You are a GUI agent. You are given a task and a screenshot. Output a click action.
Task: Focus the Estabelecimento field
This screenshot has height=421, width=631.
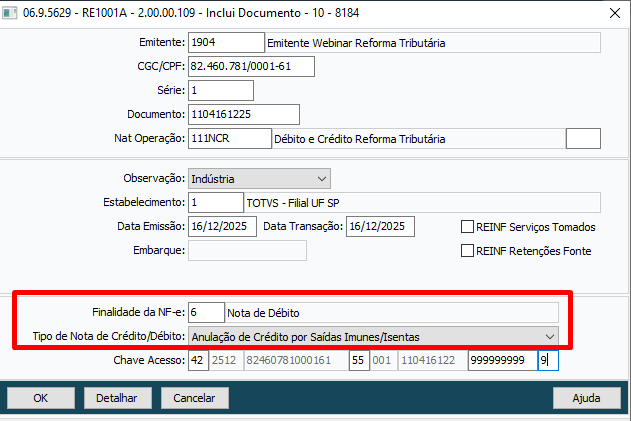tap(216, 202)
